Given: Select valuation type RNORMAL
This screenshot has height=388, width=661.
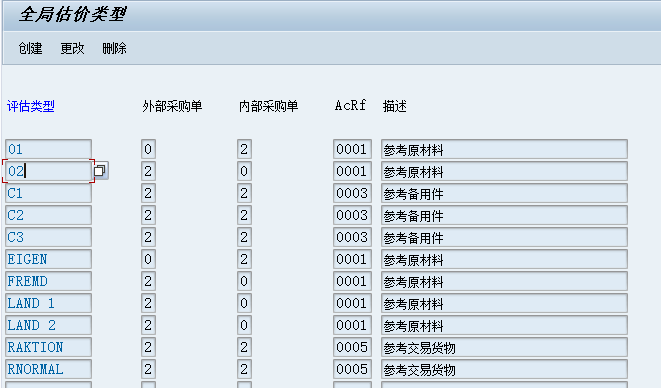Looking at the screenshot, I should pyautogui.click(x=48, y=368).
